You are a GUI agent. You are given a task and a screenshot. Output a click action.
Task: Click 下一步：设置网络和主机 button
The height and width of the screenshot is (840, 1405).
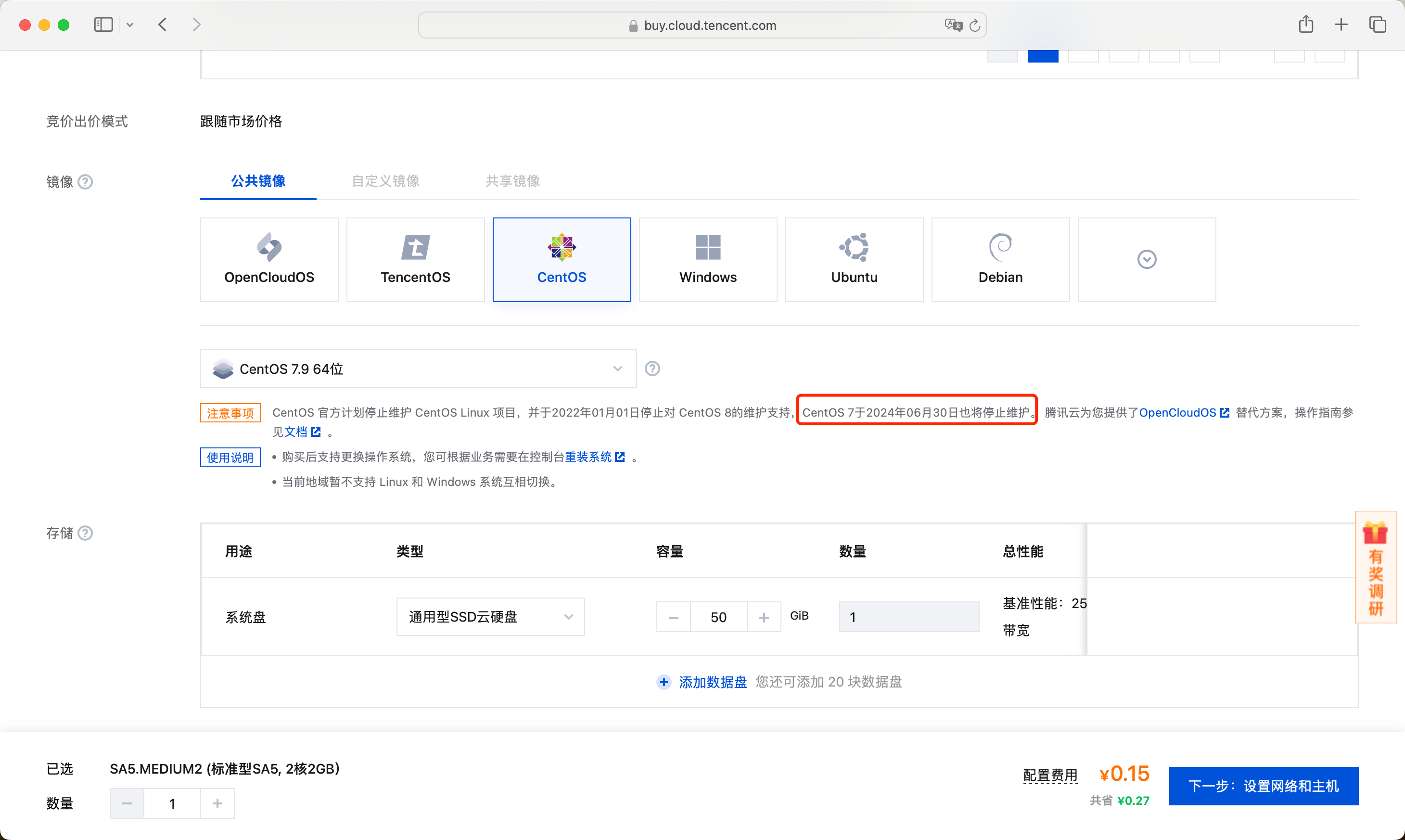pyautogui.click(x=1264, y=786)
